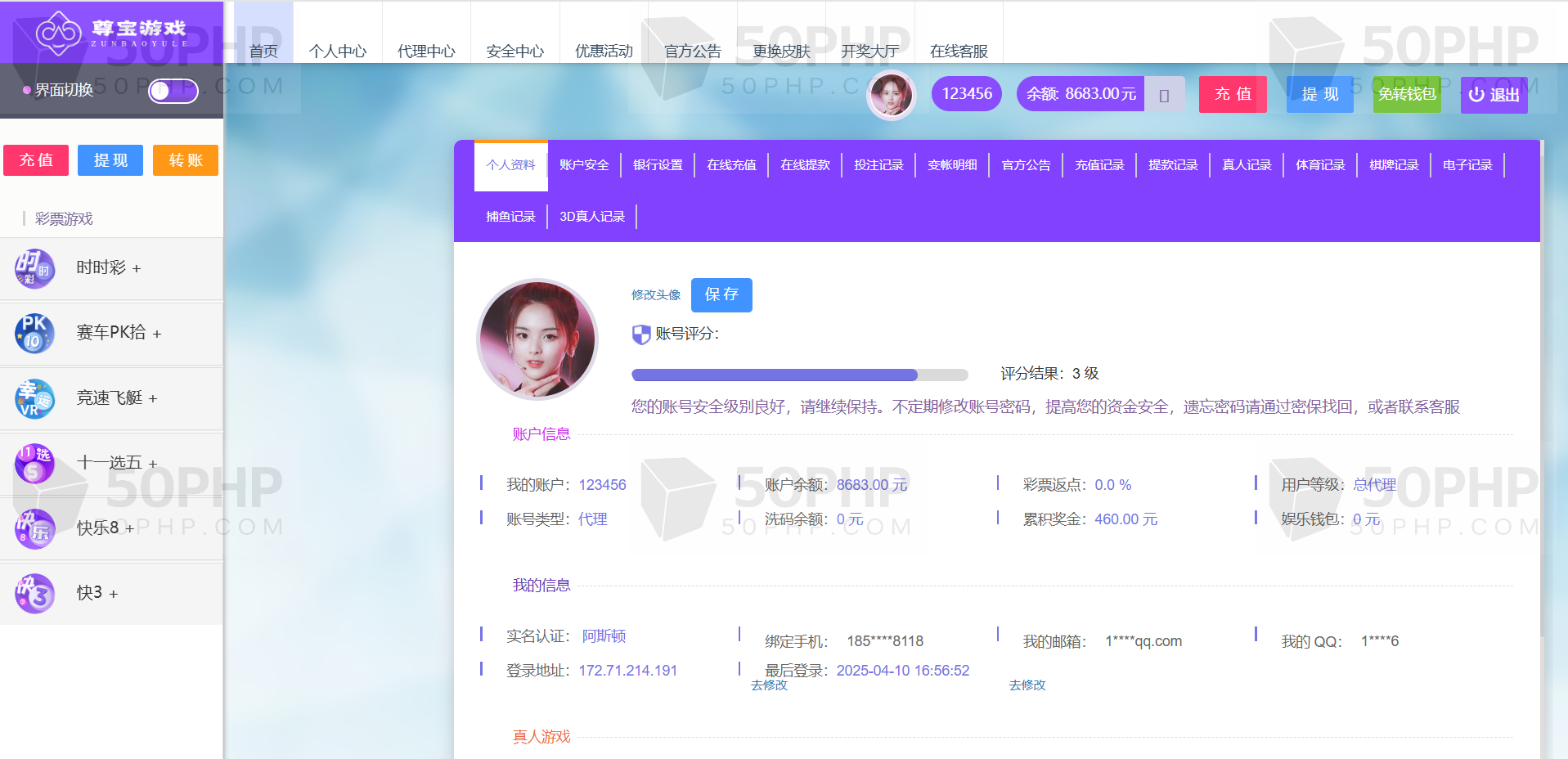Open the 账户安全 tab
Image resolution: width=1568 pixels, height=759 pixels.
[x=584, y=165]
